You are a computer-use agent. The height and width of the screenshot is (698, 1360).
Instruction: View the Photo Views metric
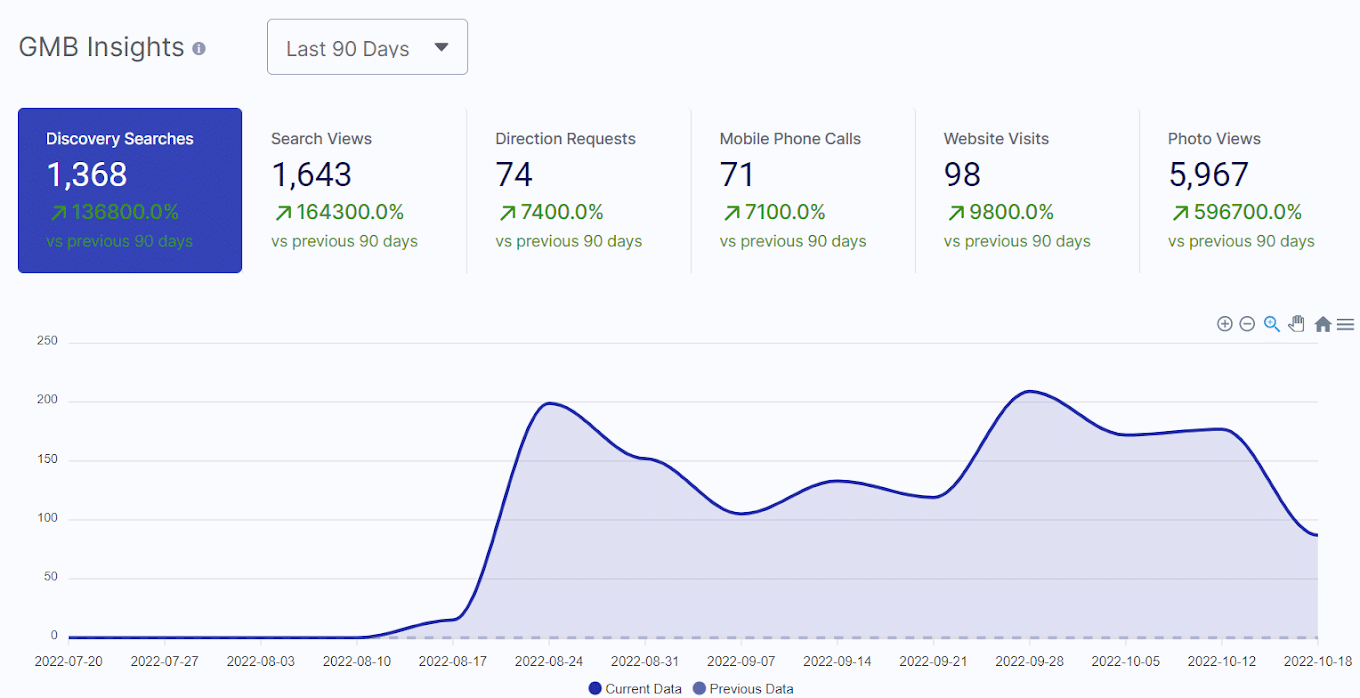point(1248,190)
